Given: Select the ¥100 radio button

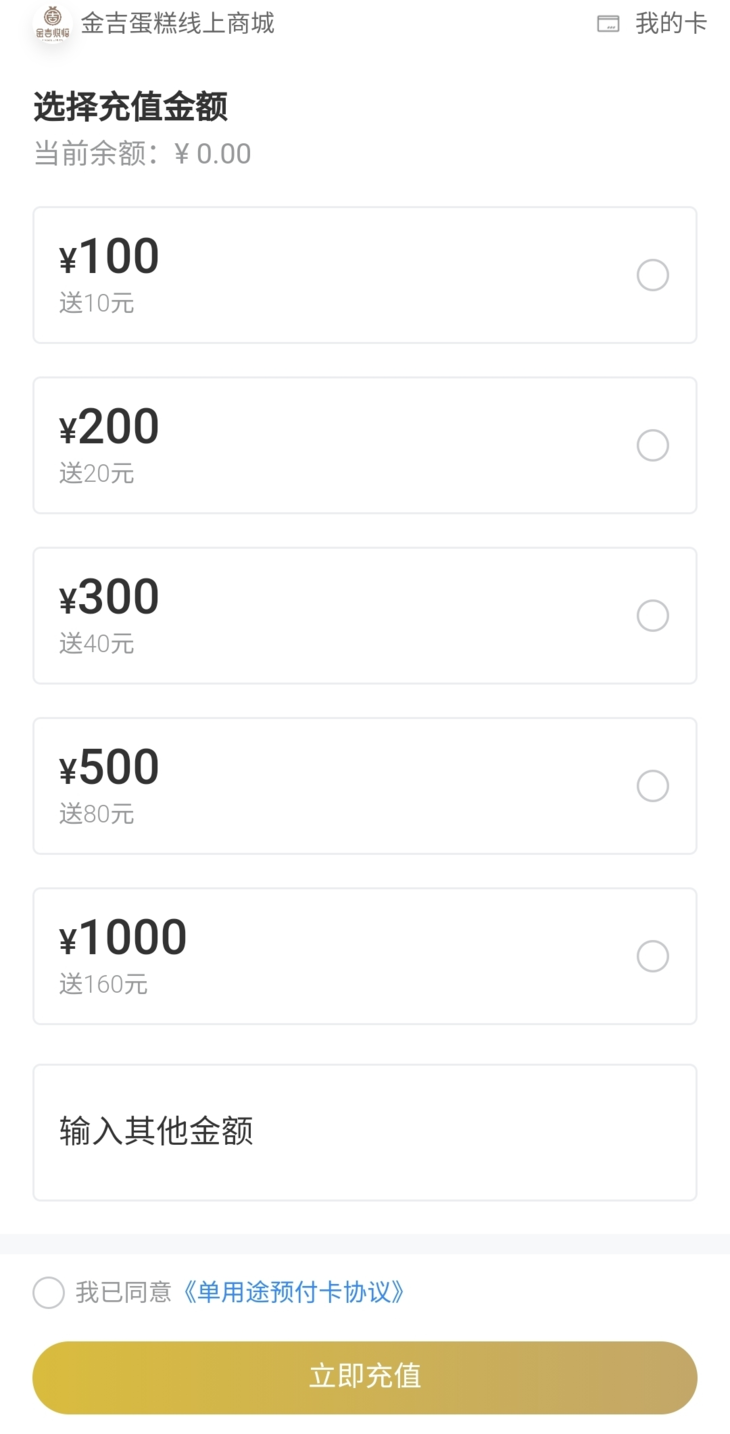Looking at the screenshot, I should [x=653, y=275].
